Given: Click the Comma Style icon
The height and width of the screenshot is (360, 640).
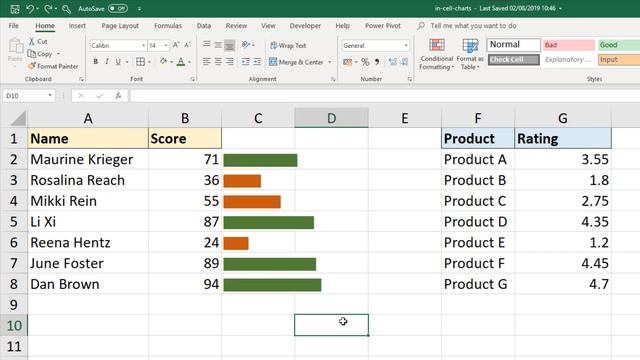Looking at the screenshot, I should pyautogui.click(x=377, y=62).
